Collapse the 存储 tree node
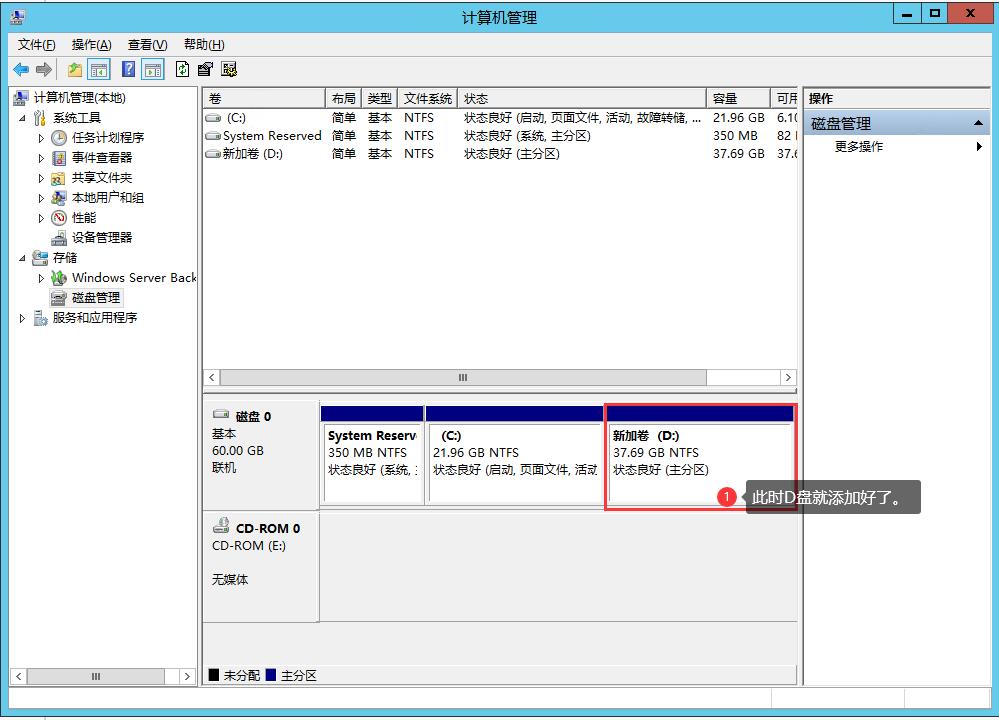 23,258
